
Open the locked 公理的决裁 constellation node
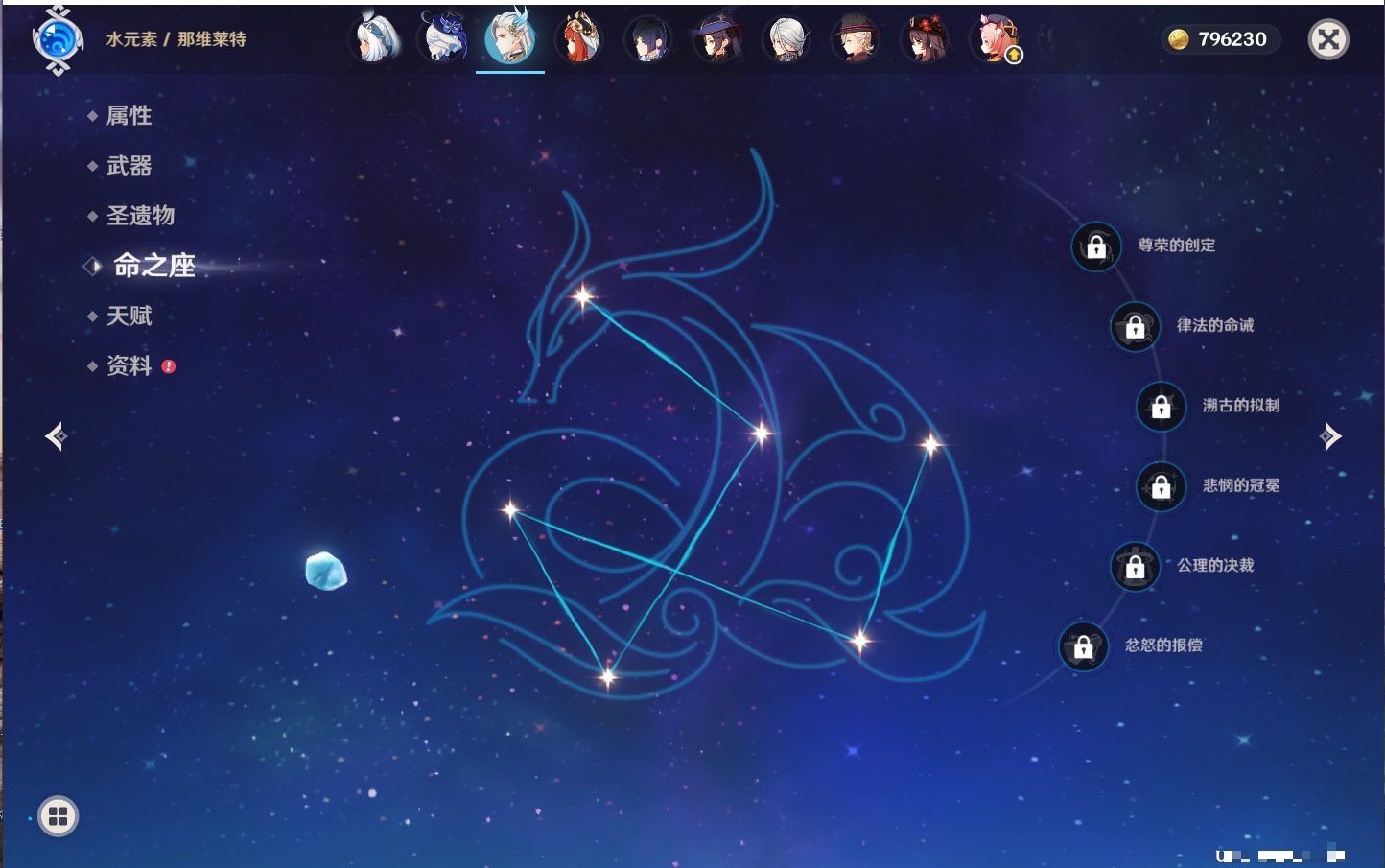pos(1135,567)
